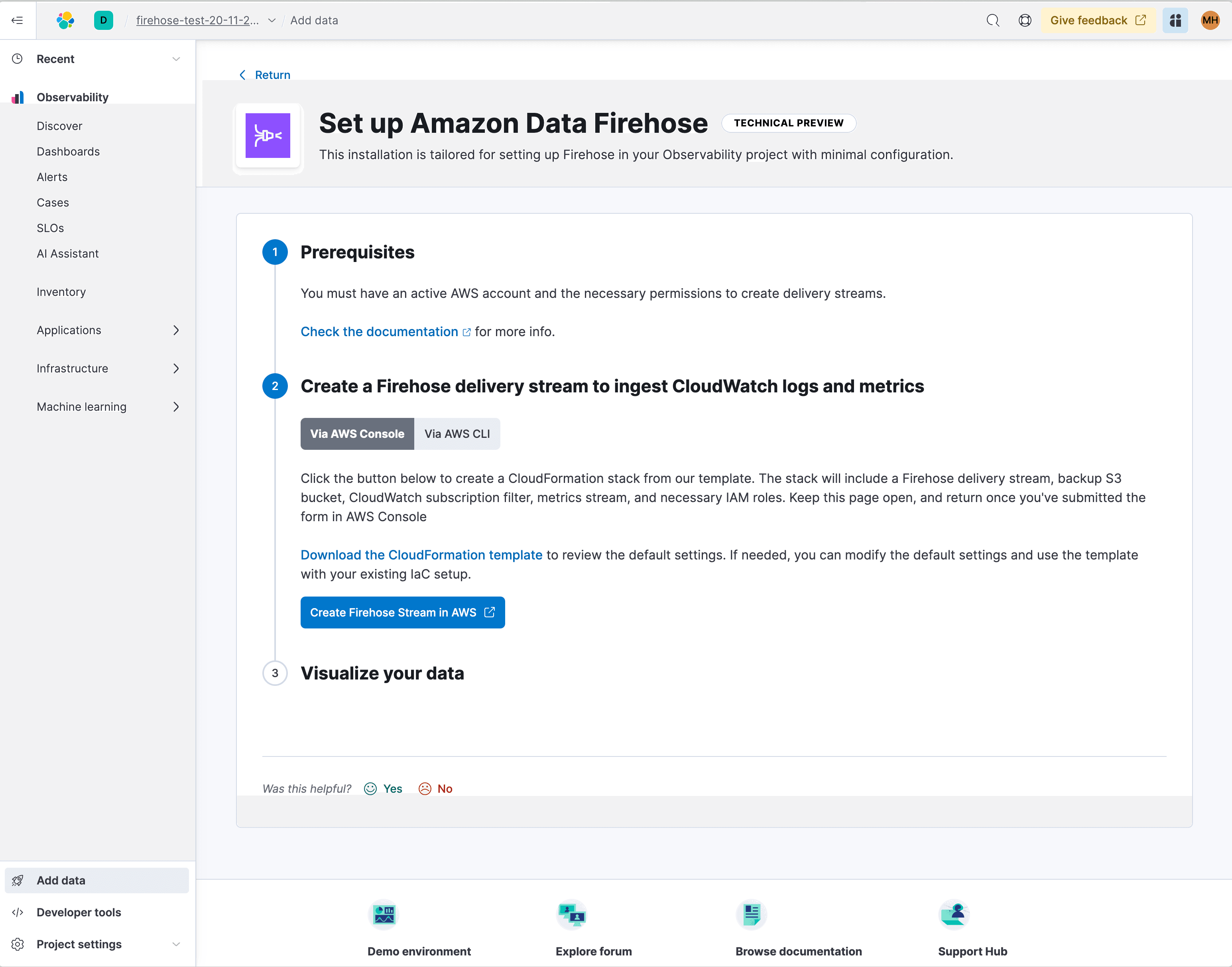Open the search magnifier icon

[x=993, y=20]
